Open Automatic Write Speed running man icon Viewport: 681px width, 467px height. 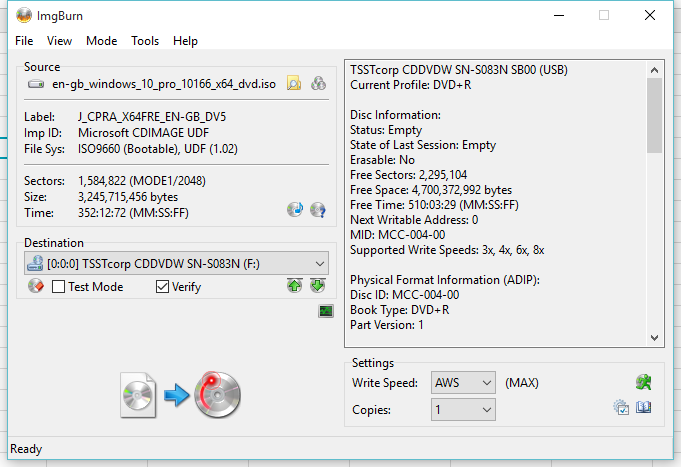point(644,382)
